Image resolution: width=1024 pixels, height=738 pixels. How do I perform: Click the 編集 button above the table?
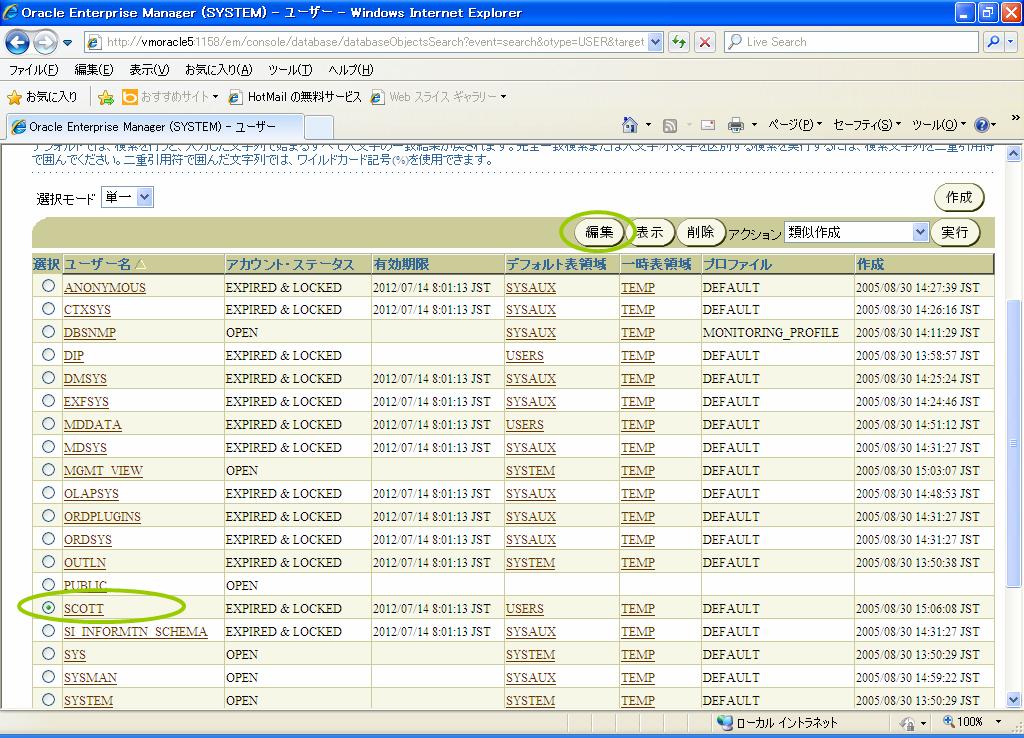[x=599, y=232]
